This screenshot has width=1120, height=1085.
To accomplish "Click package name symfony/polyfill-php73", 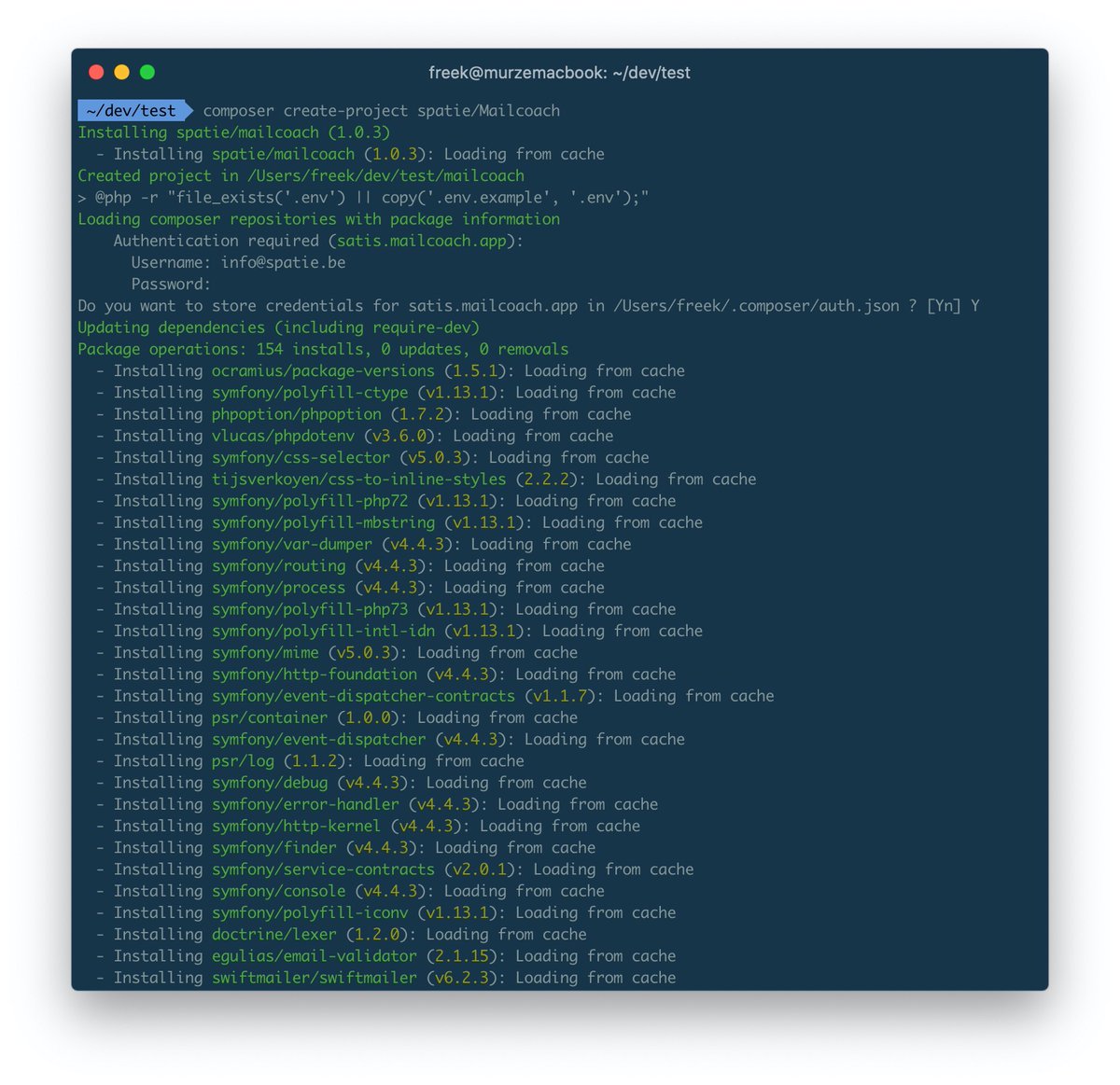I will click(310, 609).
